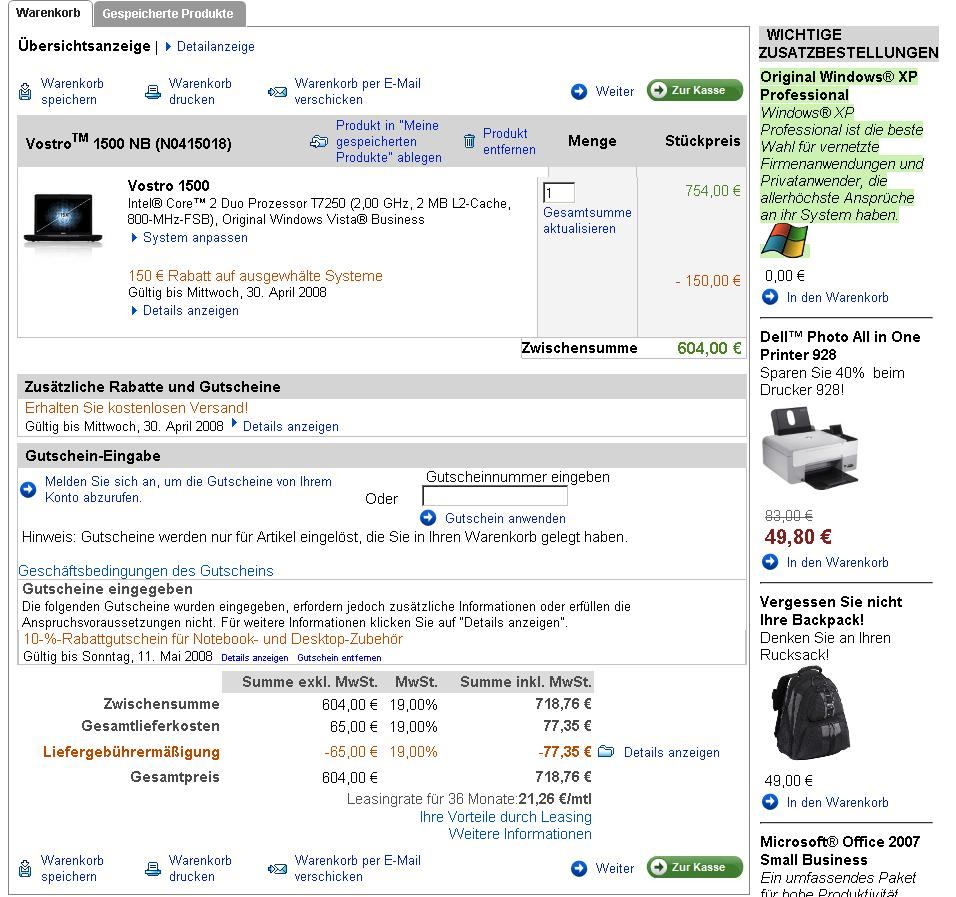Click the folder icon for saved products
This screenshot has width=956, height=897.
(x=319, y=141)
